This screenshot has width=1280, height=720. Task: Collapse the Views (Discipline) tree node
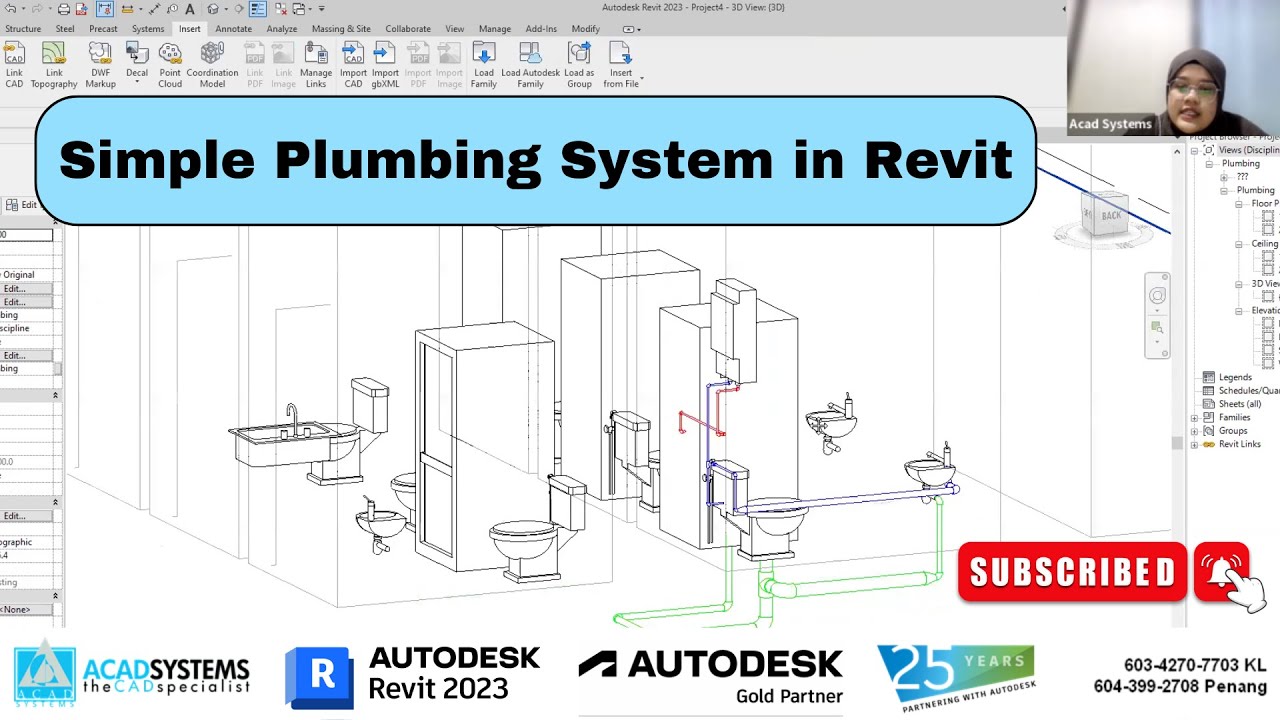coord(1194,150)
